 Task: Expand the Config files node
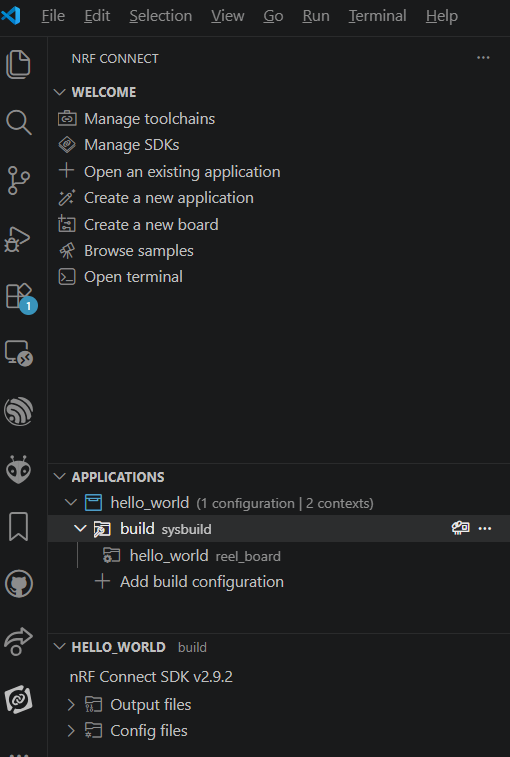pos(71,731)
